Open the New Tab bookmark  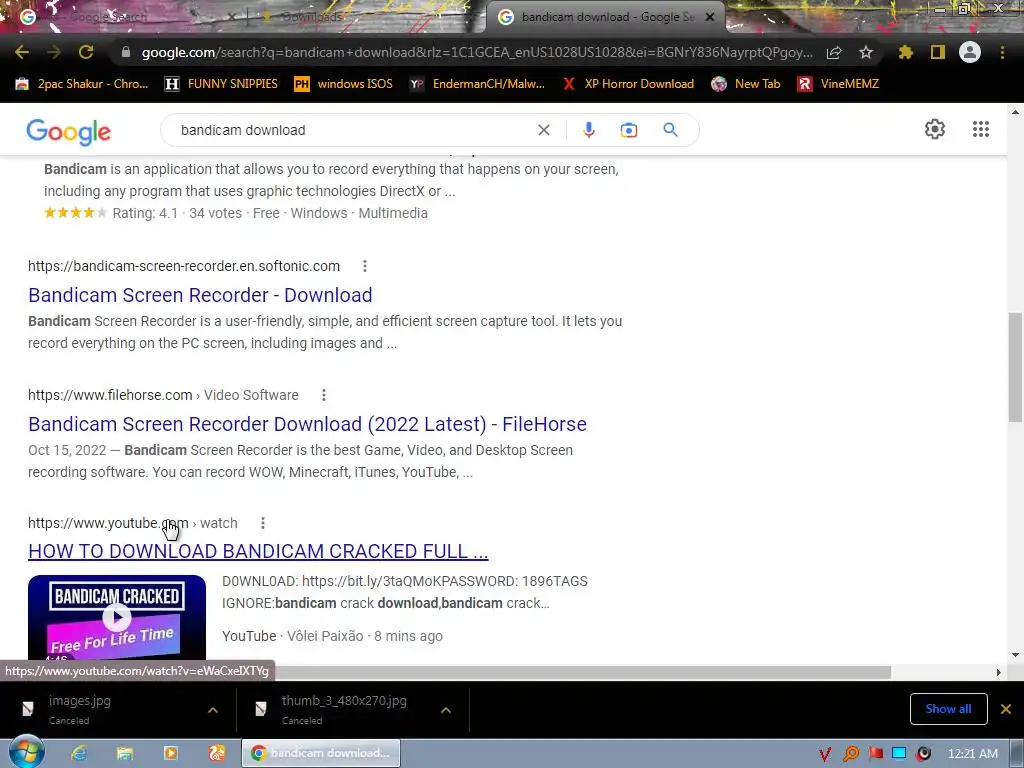[x=746, y=84]
